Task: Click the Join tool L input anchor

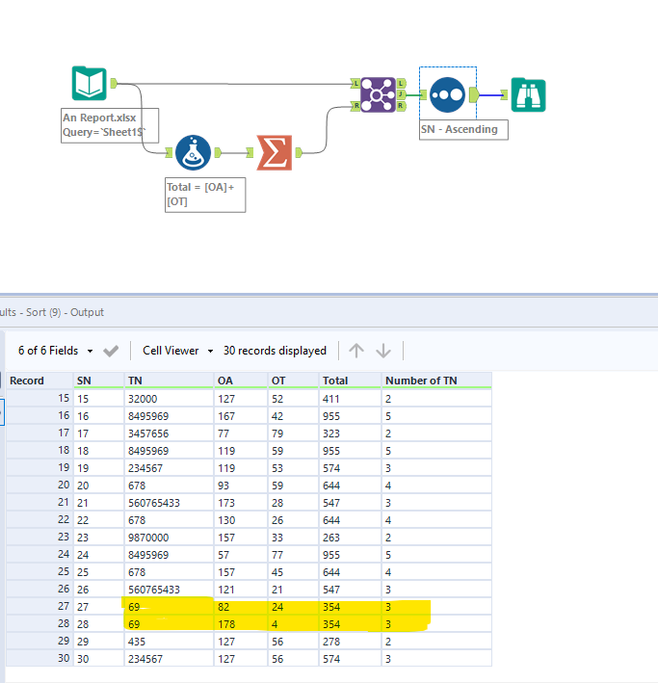Action: point(355,83)
